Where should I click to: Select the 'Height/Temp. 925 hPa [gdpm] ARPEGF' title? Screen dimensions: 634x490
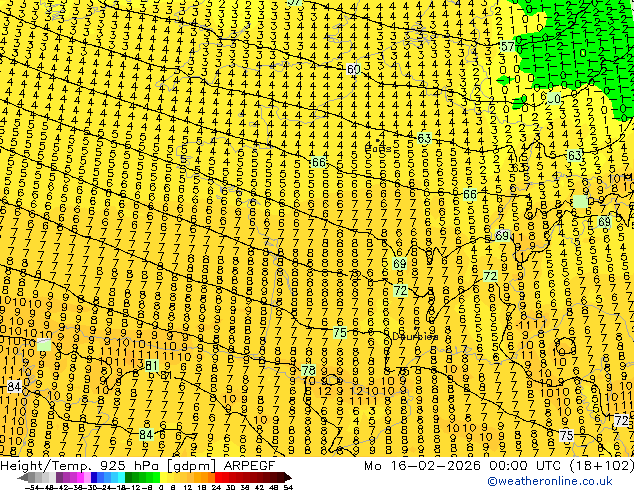click(137, 466)
